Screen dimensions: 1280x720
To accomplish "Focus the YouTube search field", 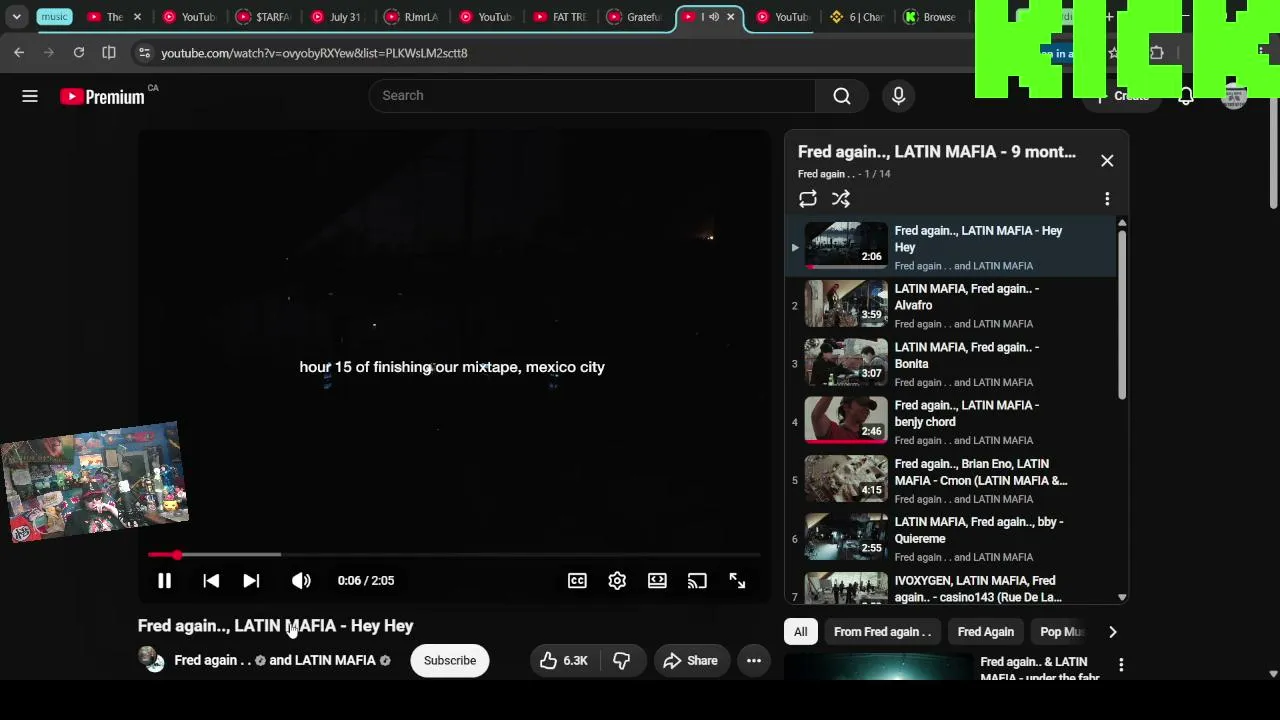I will [593, 96].
